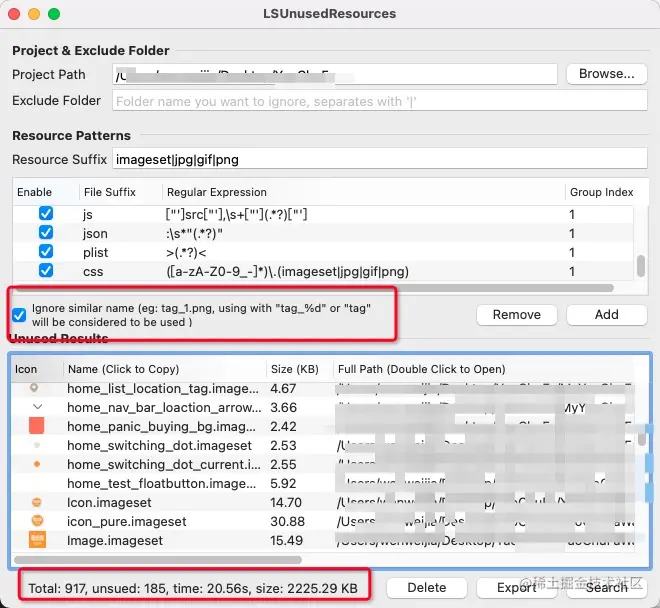This screenshot has height=608, width=660.
Task: Click the results list vertical scrollbar
Action: 641,438
